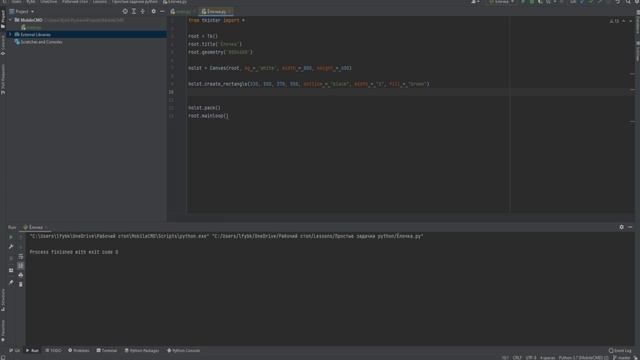
Task: Click the CRLF line separator status
Action: pos(517,358)
